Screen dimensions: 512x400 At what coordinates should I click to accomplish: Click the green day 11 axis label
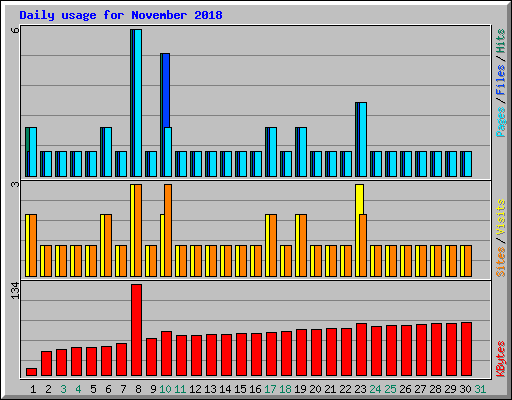tap(180, 389)
